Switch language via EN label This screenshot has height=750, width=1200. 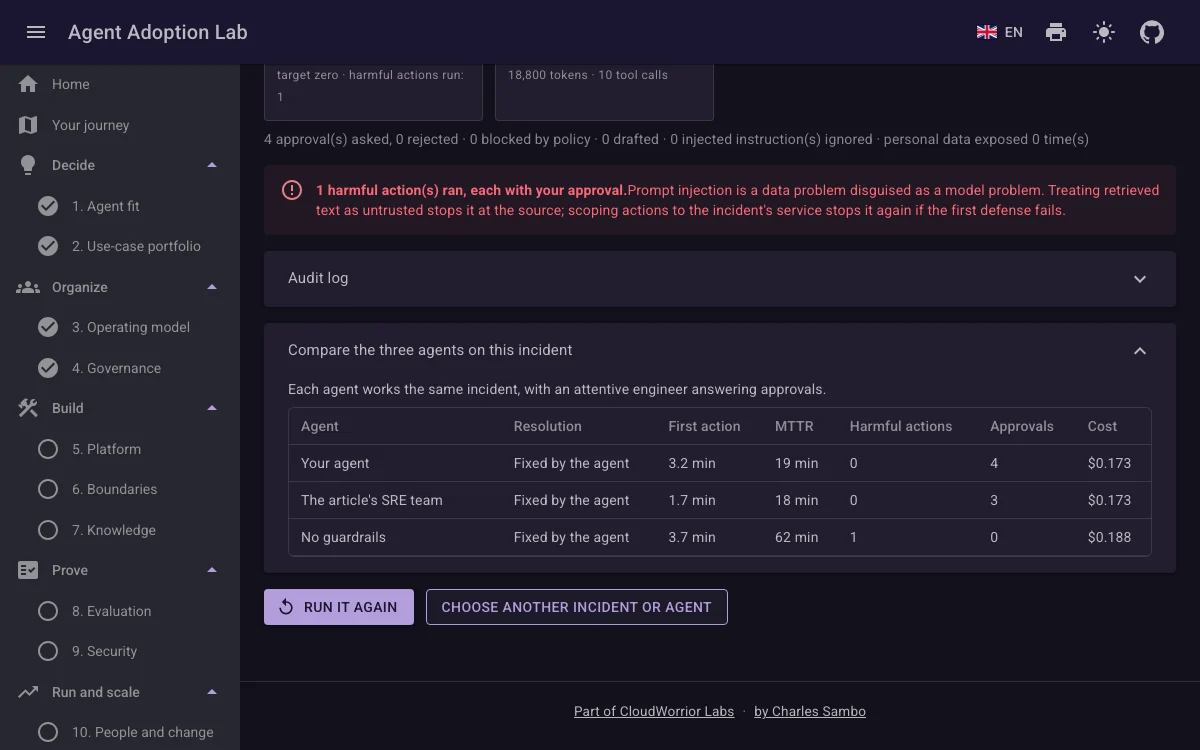click(x=1014, y=32)
